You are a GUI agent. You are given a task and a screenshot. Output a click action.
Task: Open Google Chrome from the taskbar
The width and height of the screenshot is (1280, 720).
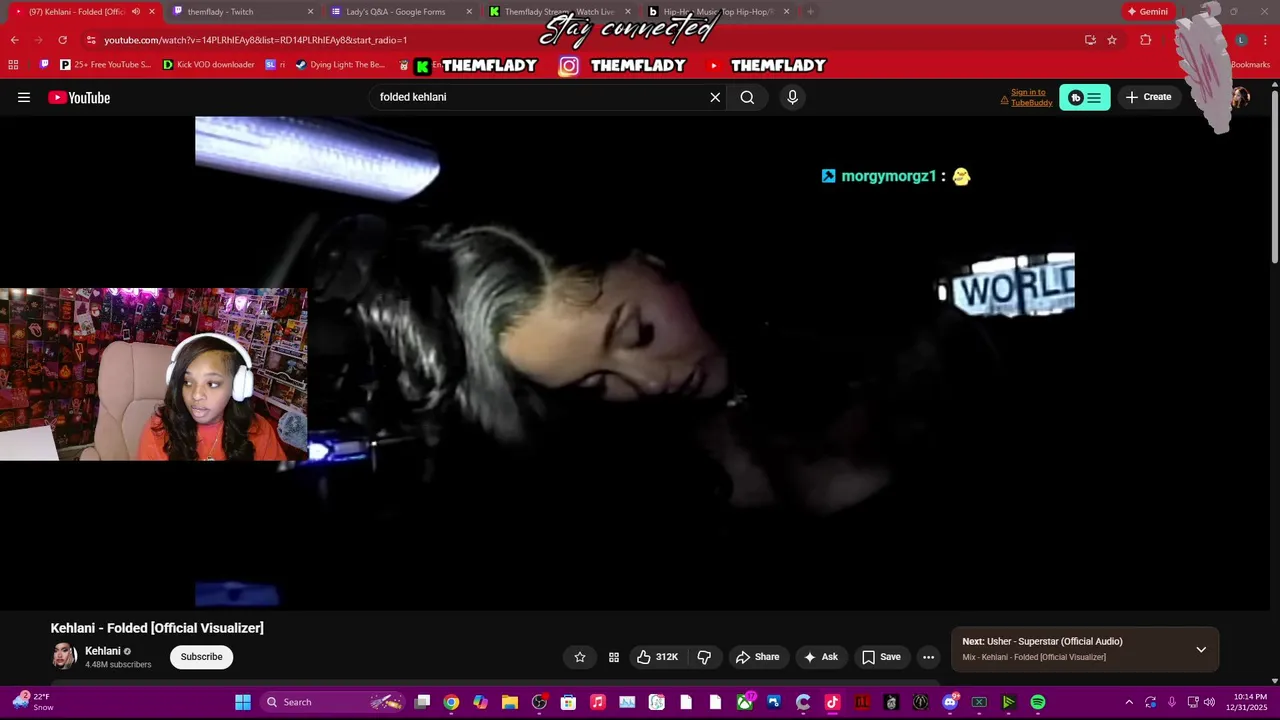pos(451,702)
